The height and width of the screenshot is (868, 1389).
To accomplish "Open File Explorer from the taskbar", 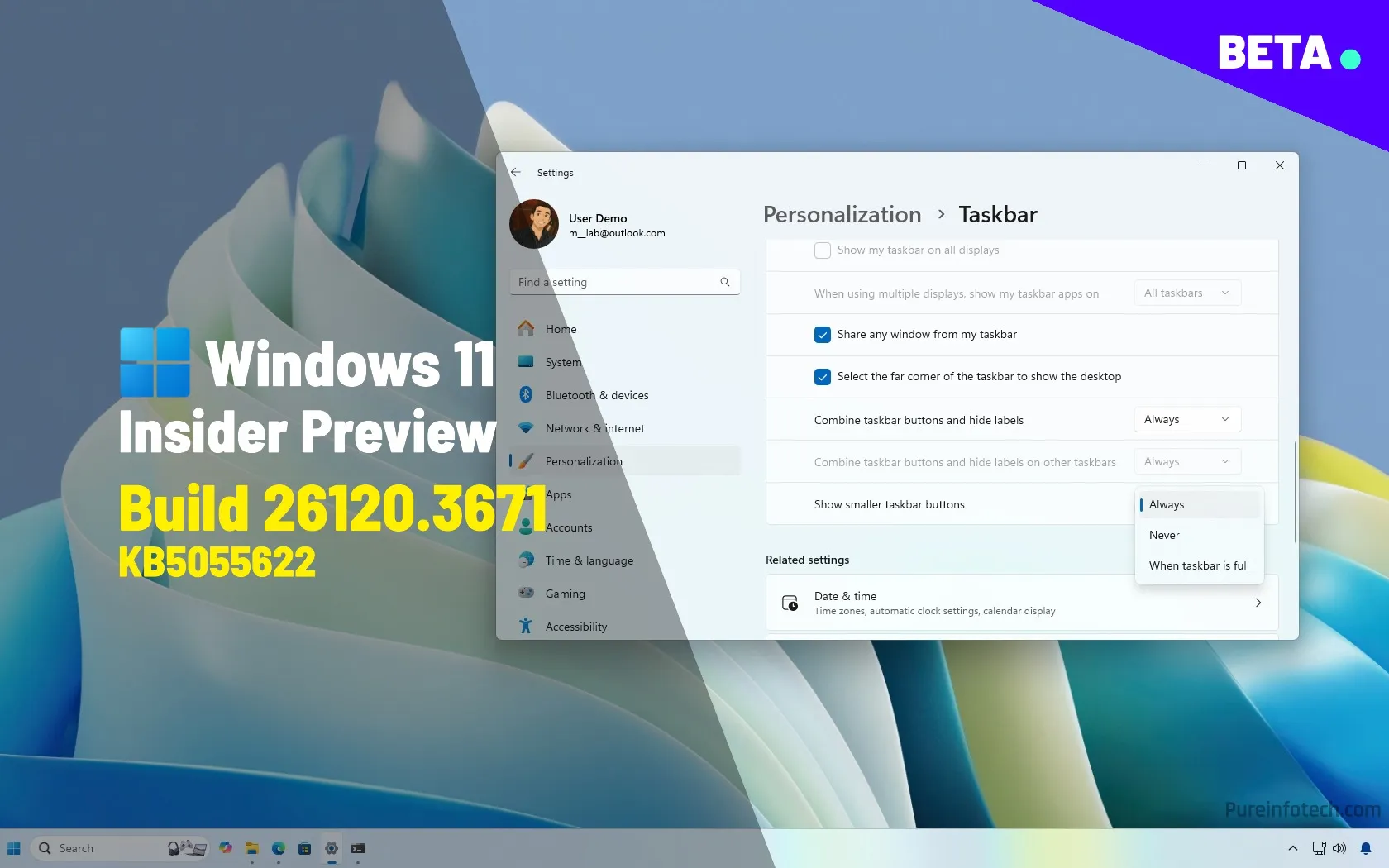I will click(252, 848).
